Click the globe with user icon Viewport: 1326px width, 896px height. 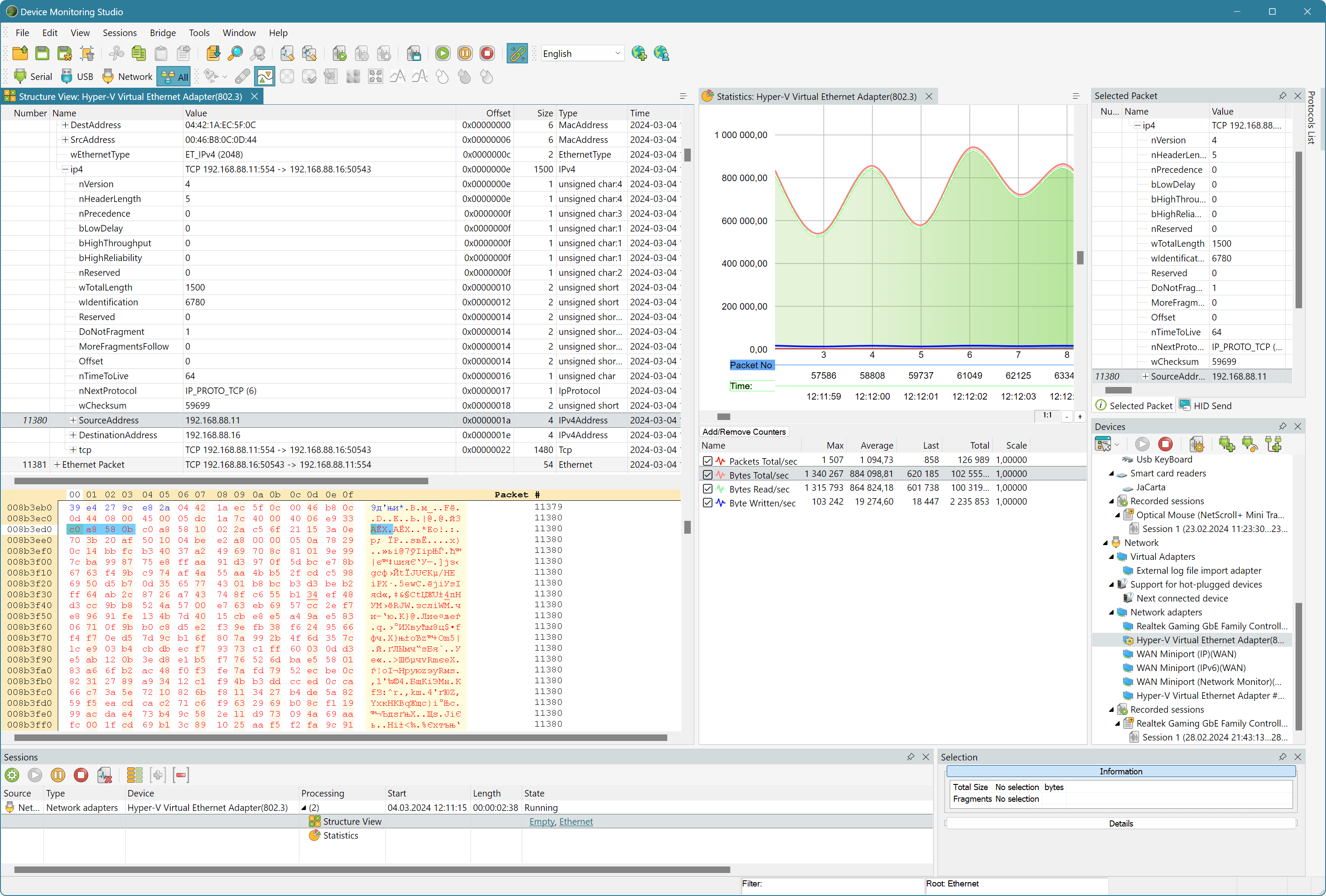(x=661, y=53)
